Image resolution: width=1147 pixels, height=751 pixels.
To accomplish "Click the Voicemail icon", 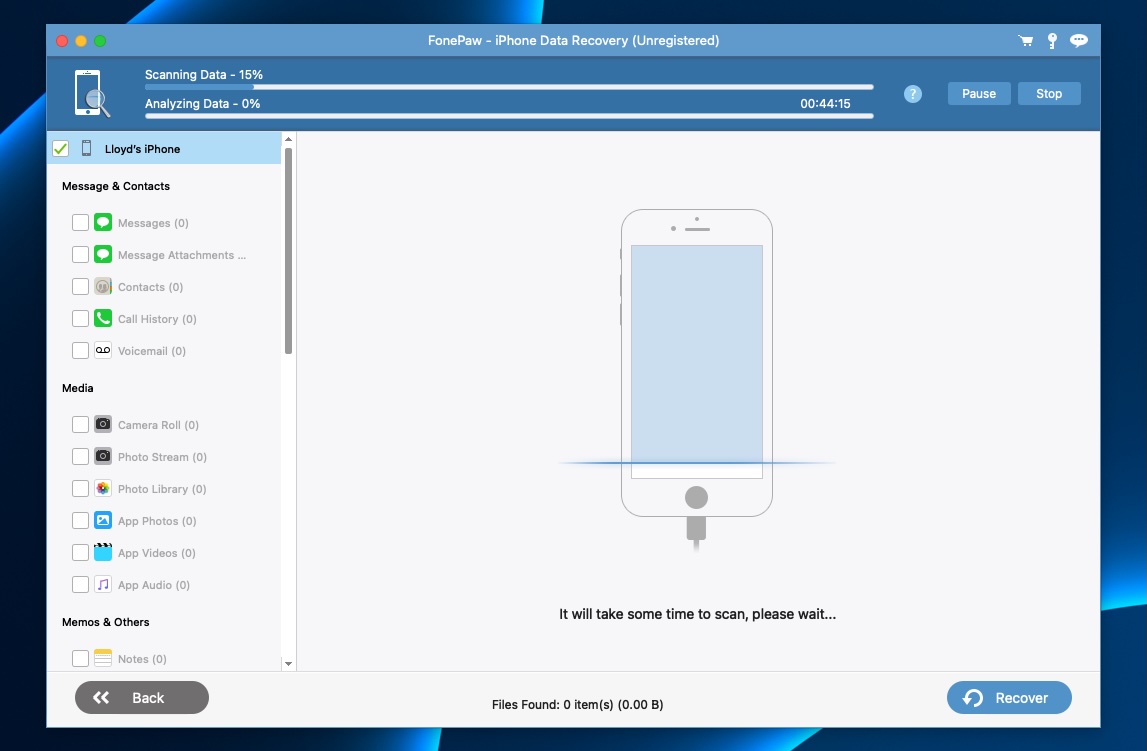I will point(103,350).
